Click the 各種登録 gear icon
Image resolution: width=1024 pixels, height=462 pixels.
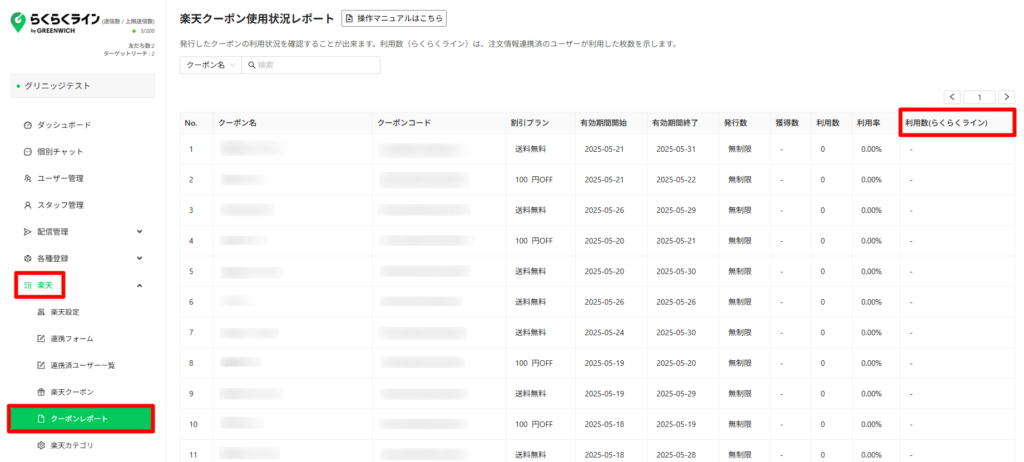(27, 258)
